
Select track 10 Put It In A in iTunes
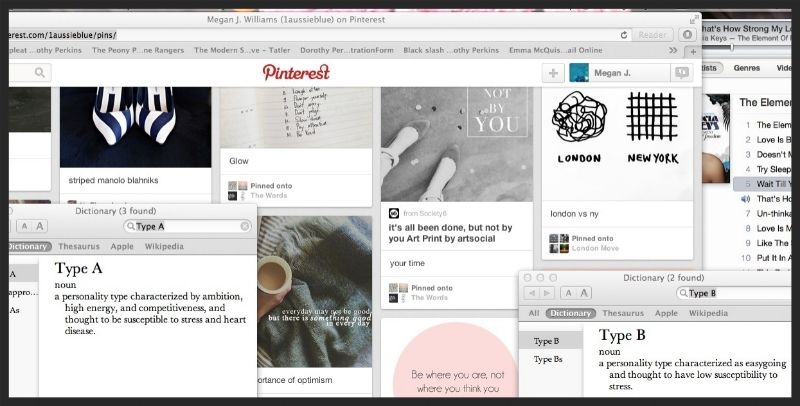[763, 258]
